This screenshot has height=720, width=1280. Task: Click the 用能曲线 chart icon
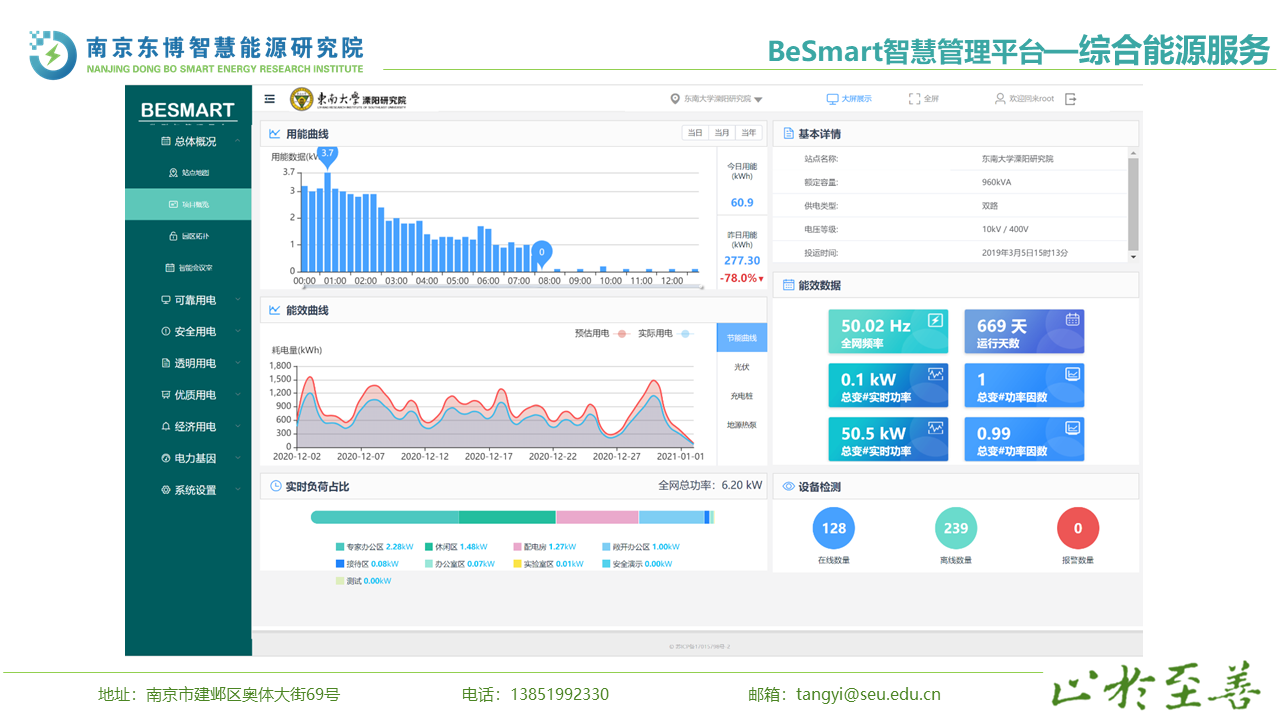coord(275,133)
